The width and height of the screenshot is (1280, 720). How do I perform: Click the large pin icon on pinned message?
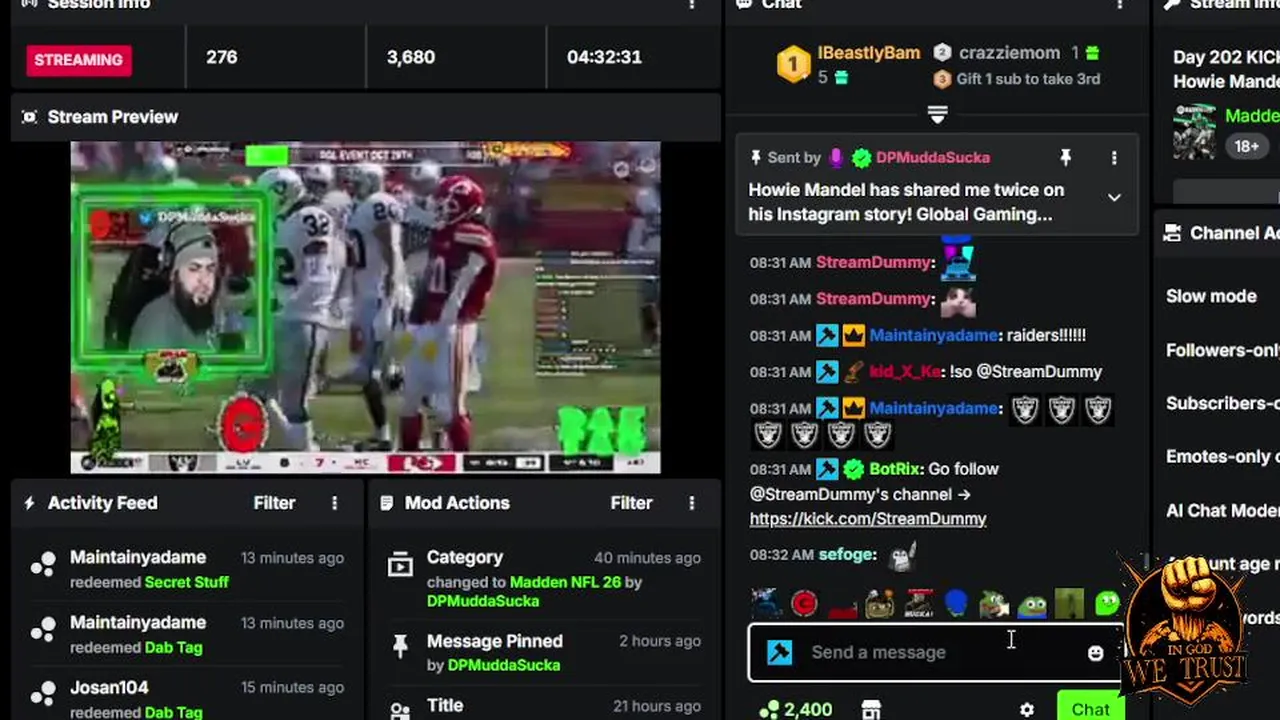pyautogui.click(x=1066, y=157)
